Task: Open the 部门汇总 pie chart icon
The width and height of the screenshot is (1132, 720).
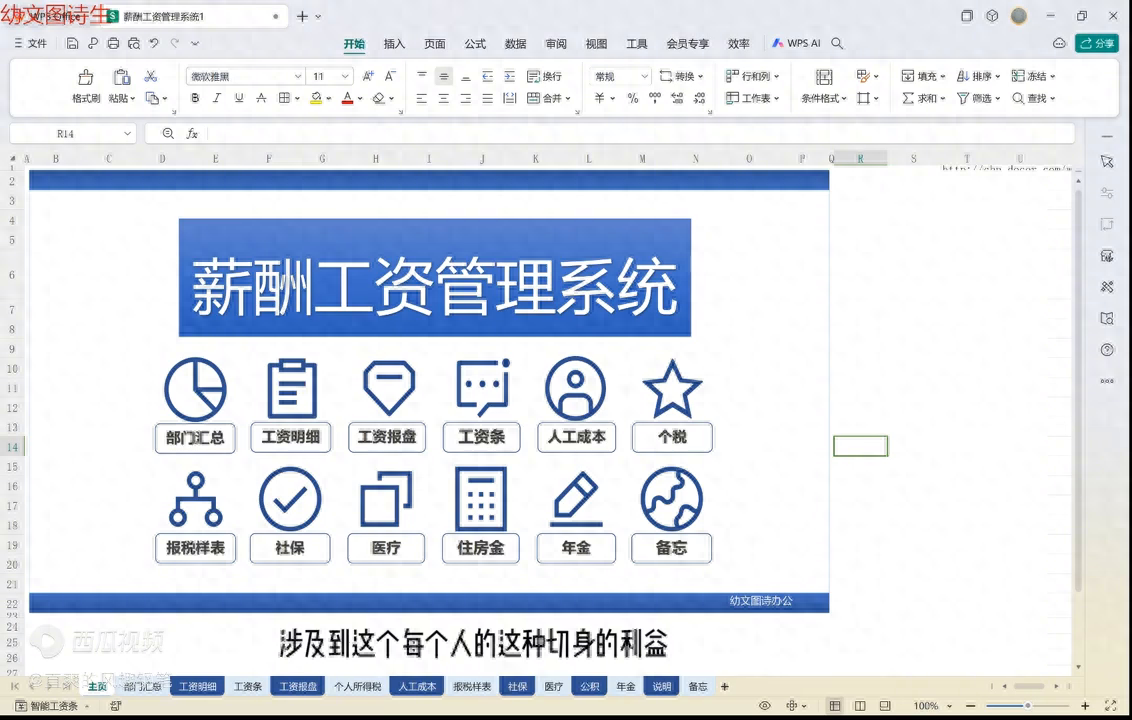Action: point(195,389)
